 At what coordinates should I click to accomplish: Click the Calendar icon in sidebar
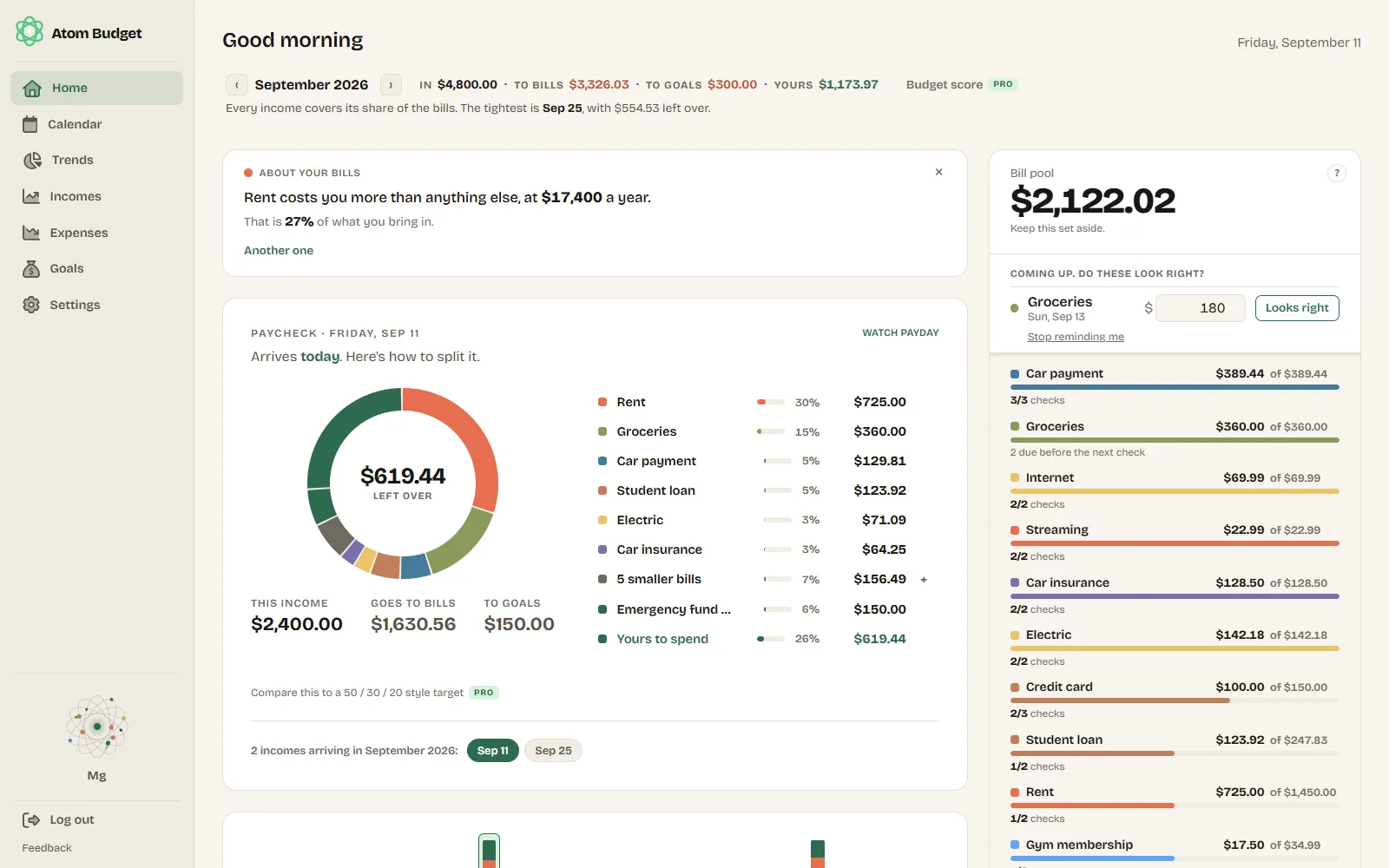[30, 124]
